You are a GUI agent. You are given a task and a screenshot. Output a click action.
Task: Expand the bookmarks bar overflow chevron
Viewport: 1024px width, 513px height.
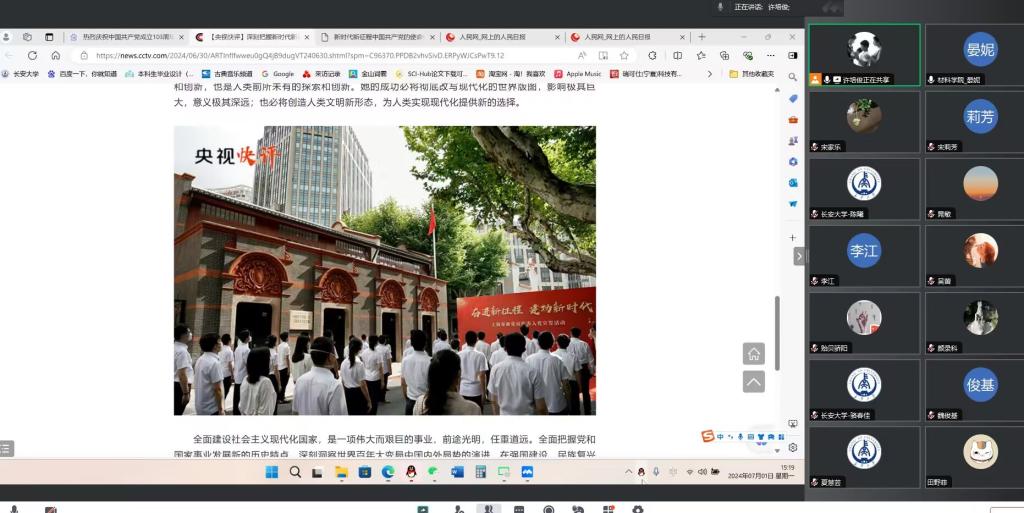(711, 74)
